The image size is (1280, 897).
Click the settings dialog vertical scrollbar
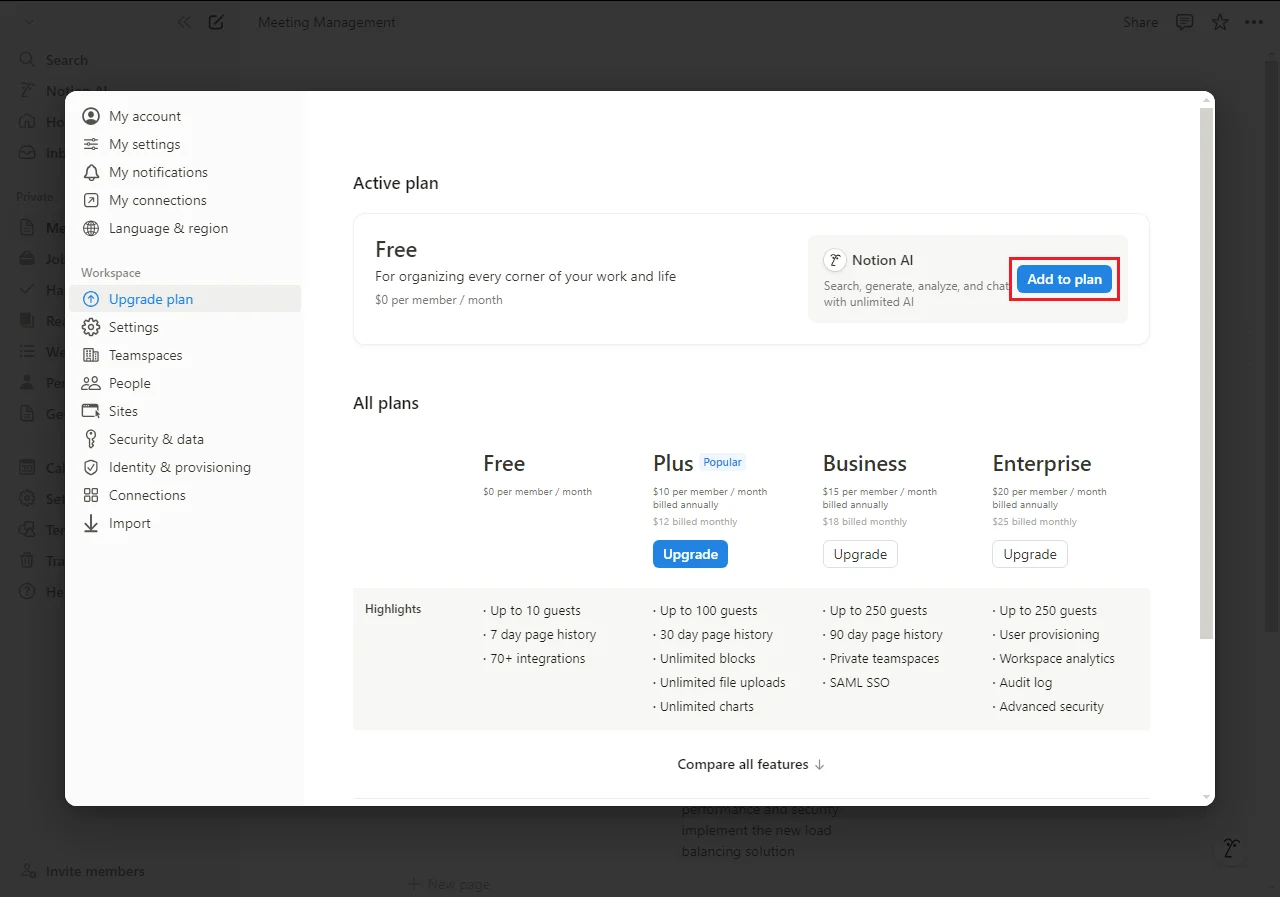click(1206, 372)
